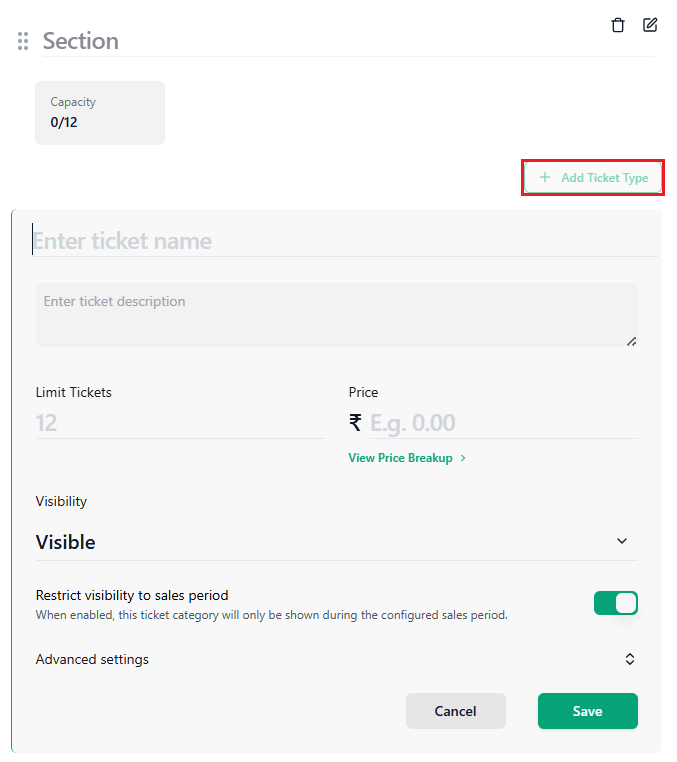This screenshot has width=677, height=762.
Task: Click the Price amount field
Action: click(x=503, y=423)
